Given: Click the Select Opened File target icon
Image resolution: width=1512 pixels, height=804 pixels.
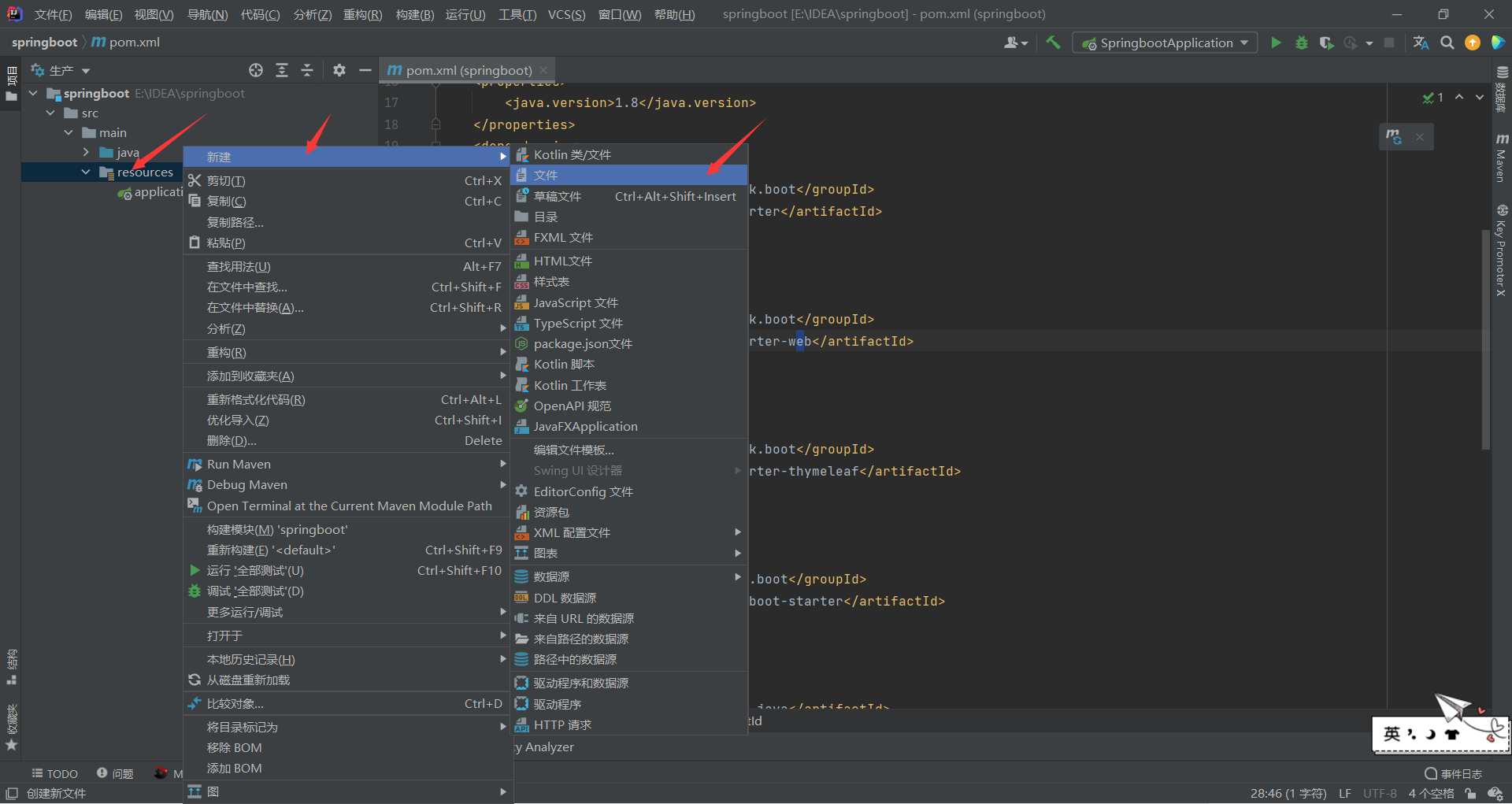Looking at the screenshot, I should pos(256,70).
